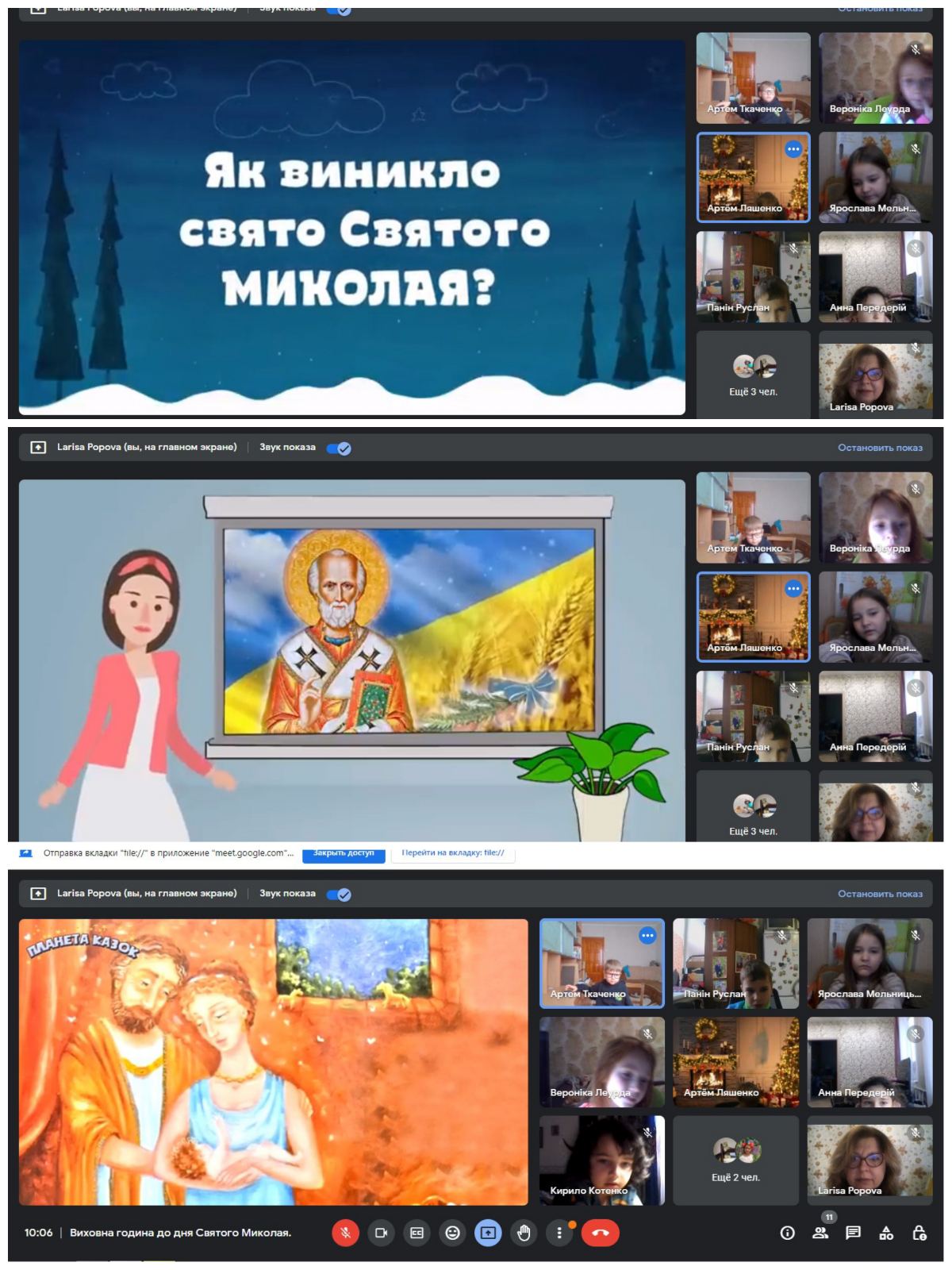Open the meeting details info icon

787,1233
